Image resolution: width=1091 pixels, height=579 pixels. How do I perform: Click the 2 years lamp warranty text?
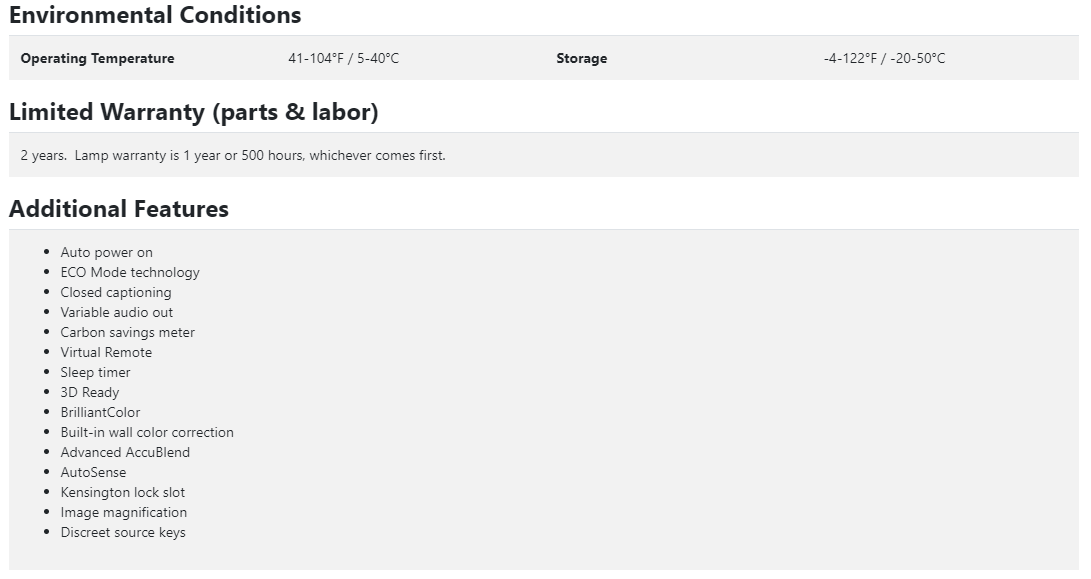pyautogui.click(x=233, y=155)
